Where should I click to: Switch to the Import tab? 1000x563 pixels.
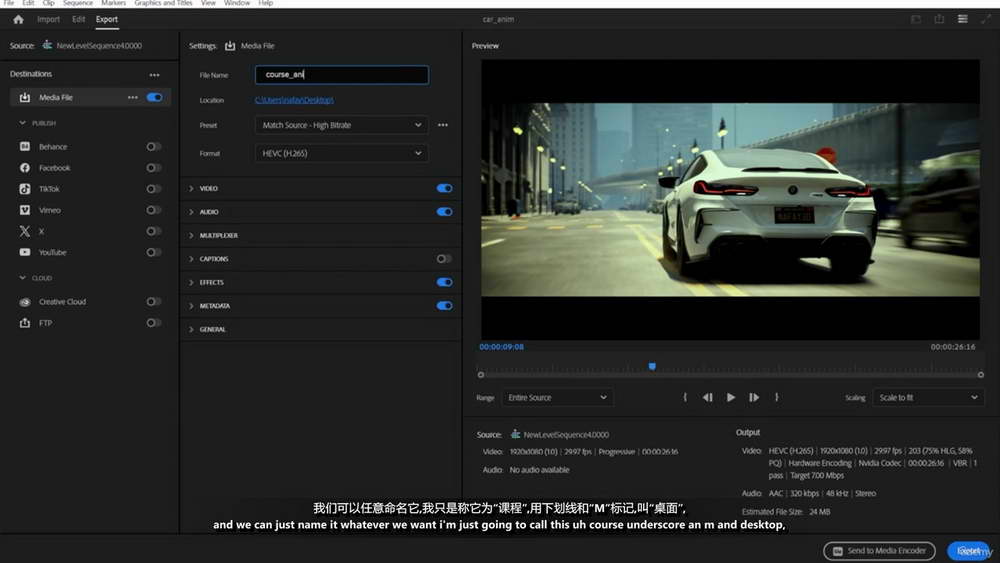[x=48, y=19]
